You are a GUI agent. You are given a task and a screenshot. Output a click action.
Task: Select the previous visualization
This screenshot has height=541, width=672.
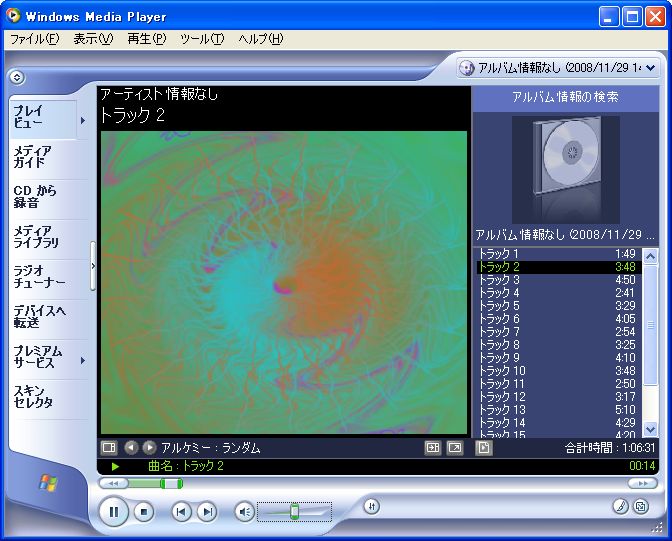pos(131,448)
